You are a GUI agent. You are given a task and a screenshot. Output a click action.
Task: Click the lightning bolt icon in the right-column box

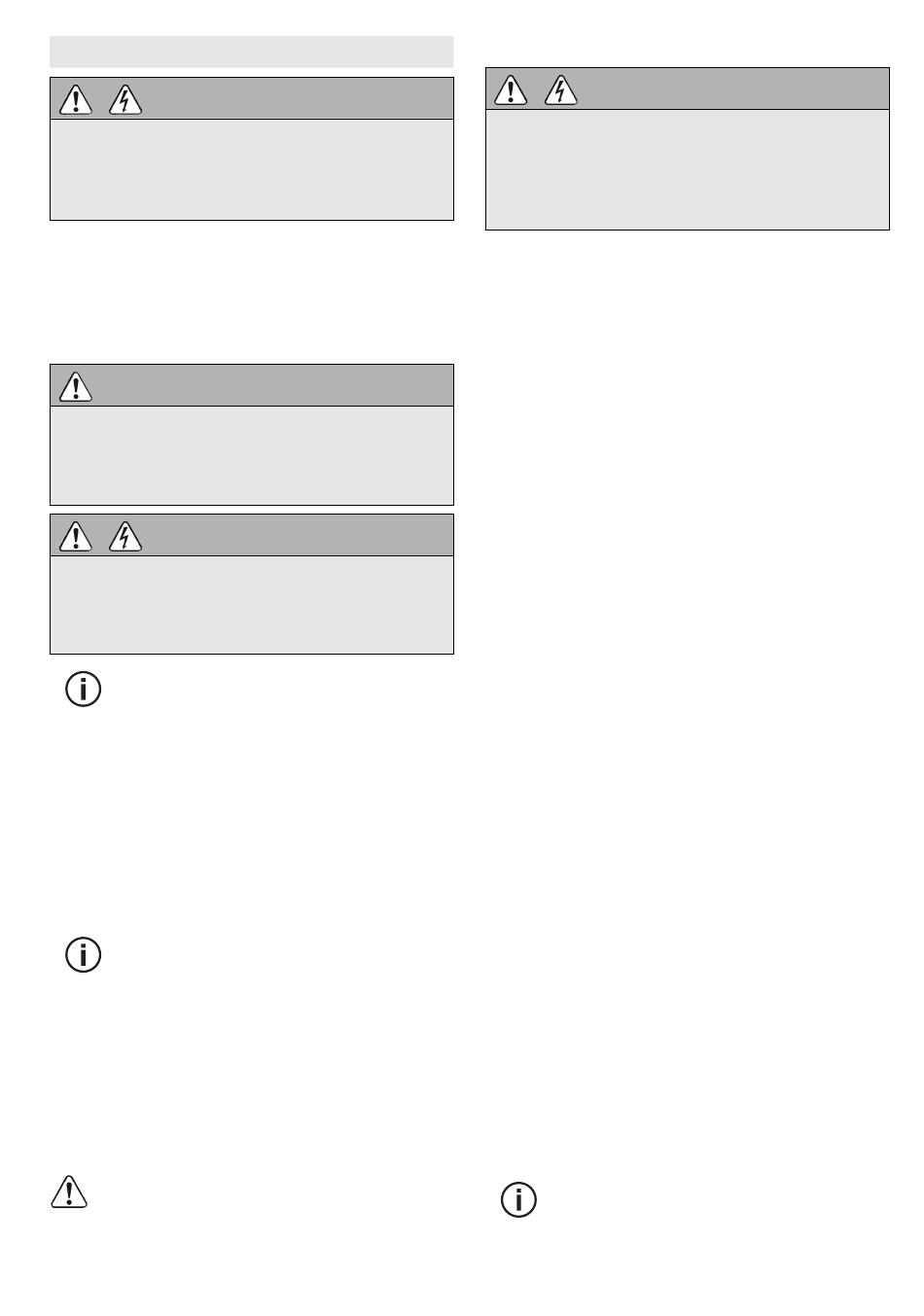click(x=560, y=89)
